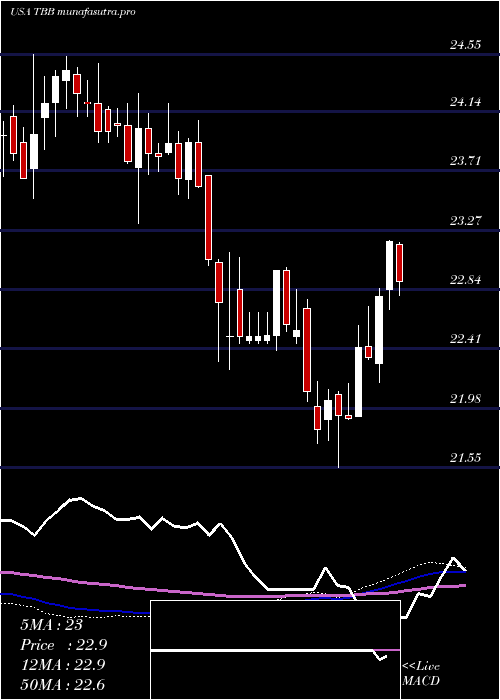Click the <<Live MACD label
This screenshot has height=700, width=500.
[421, 673]
